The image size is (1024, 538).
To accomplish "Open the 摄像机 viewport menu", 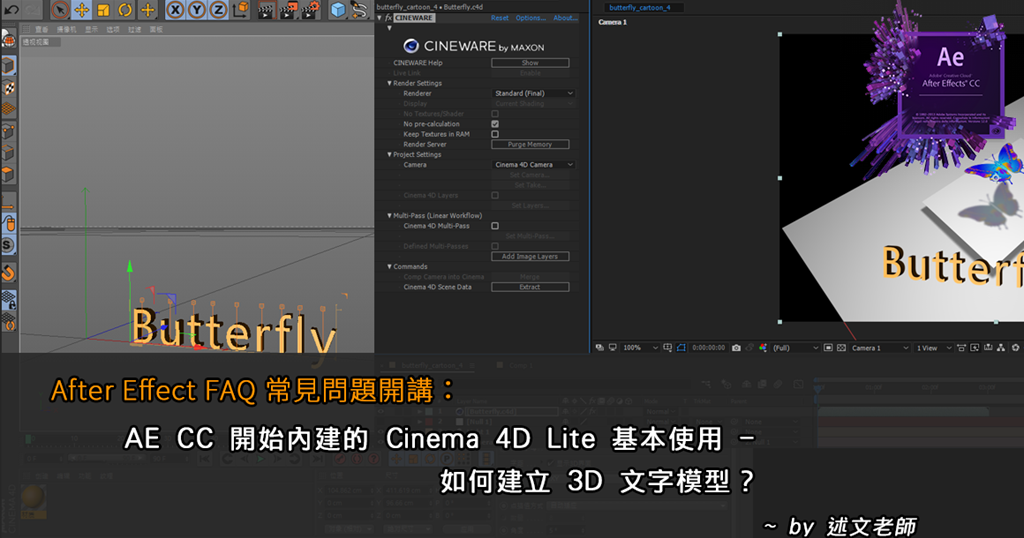I will 67,29.
